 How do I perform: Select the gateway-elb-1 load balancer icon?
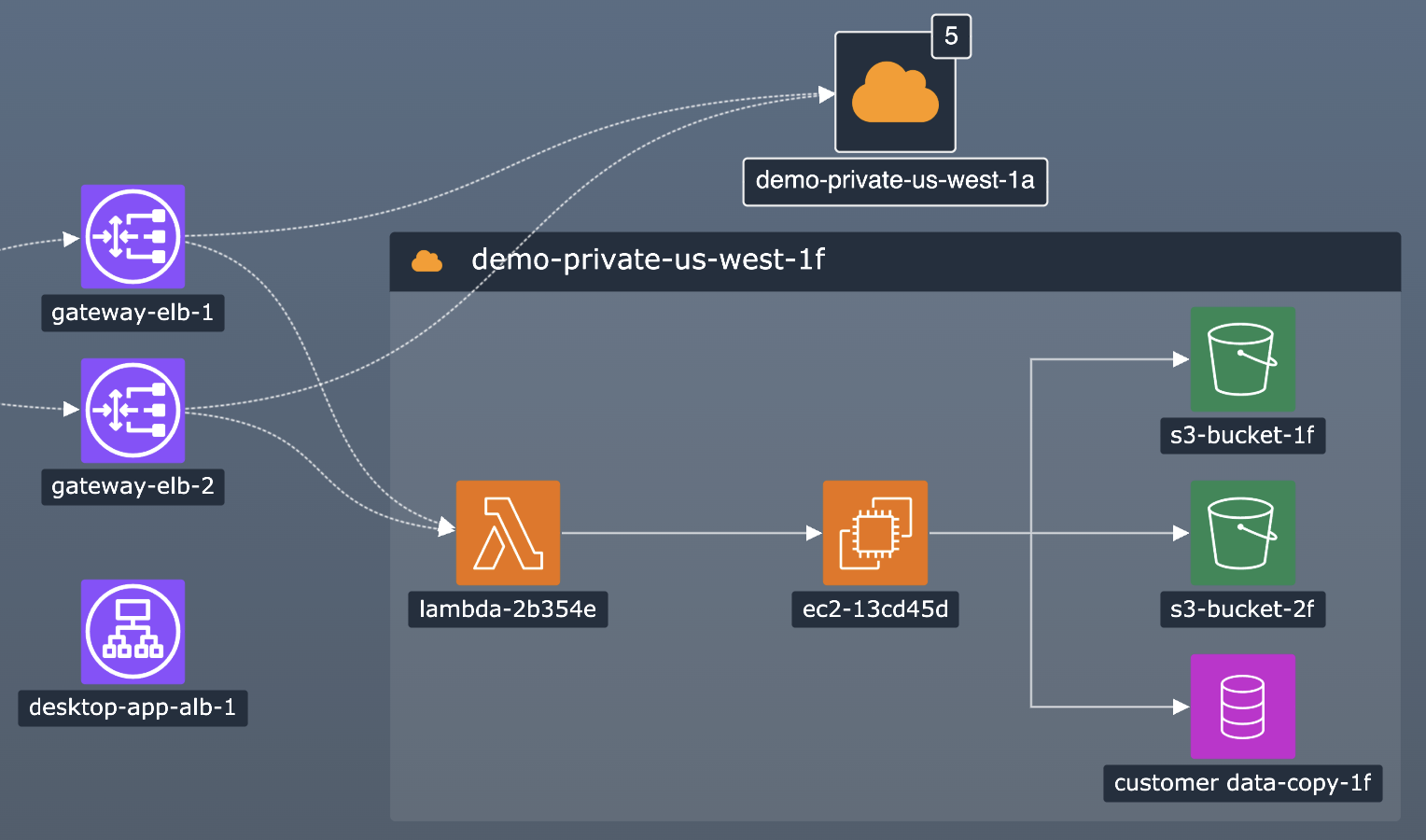point(133,236)
